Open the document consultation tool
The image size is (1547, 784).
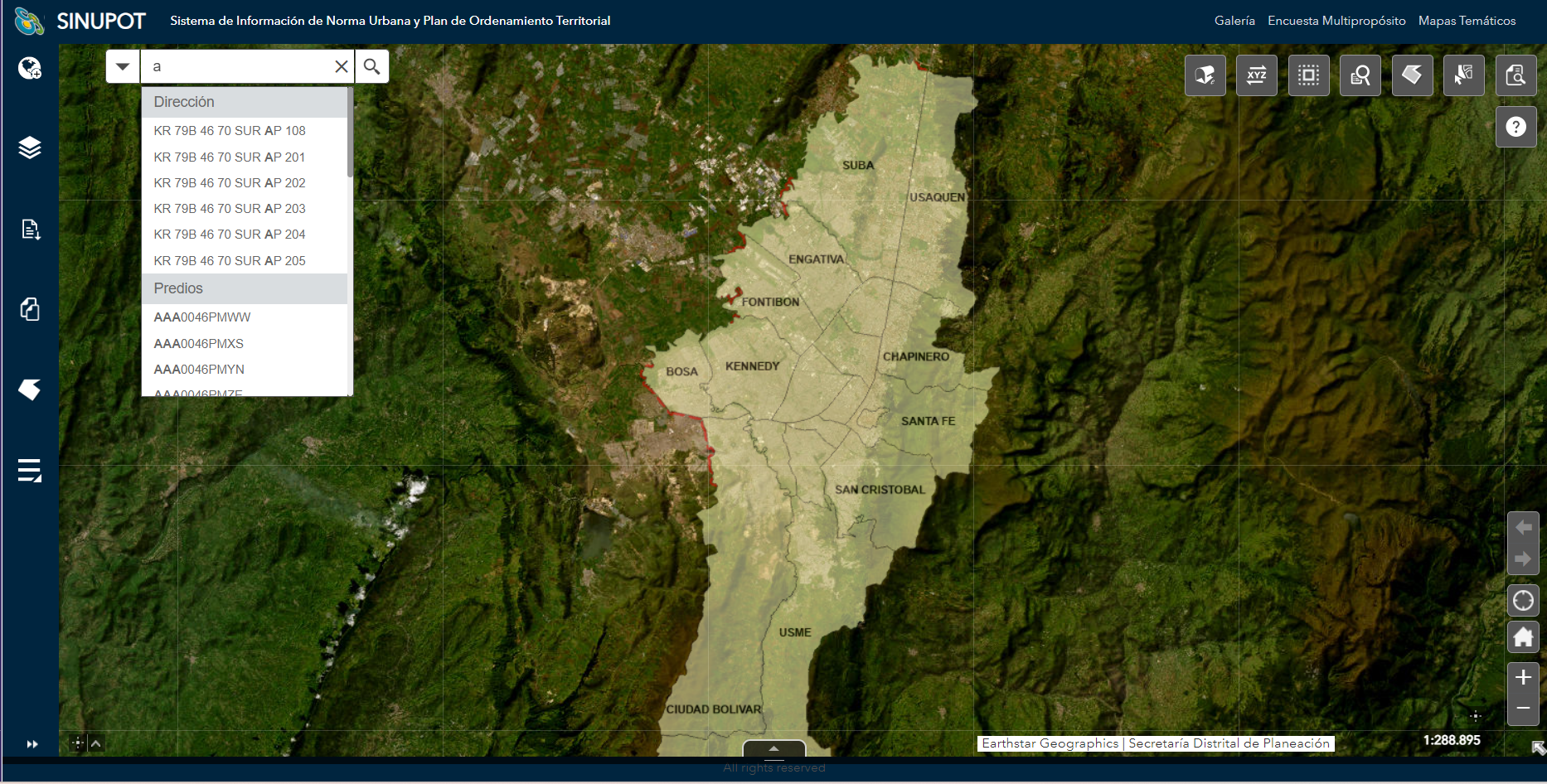[x=1515, y=75]
